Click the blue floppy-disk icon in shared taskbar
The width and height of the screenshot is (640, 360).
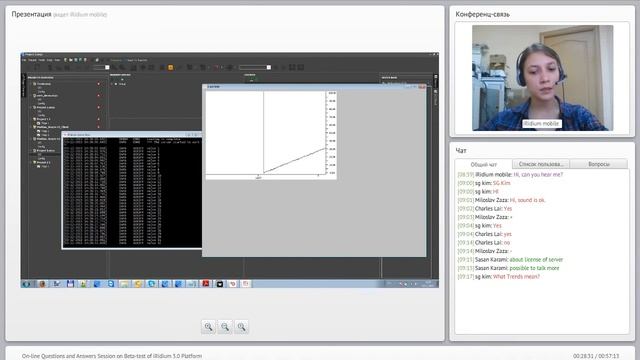coord(70,284)
